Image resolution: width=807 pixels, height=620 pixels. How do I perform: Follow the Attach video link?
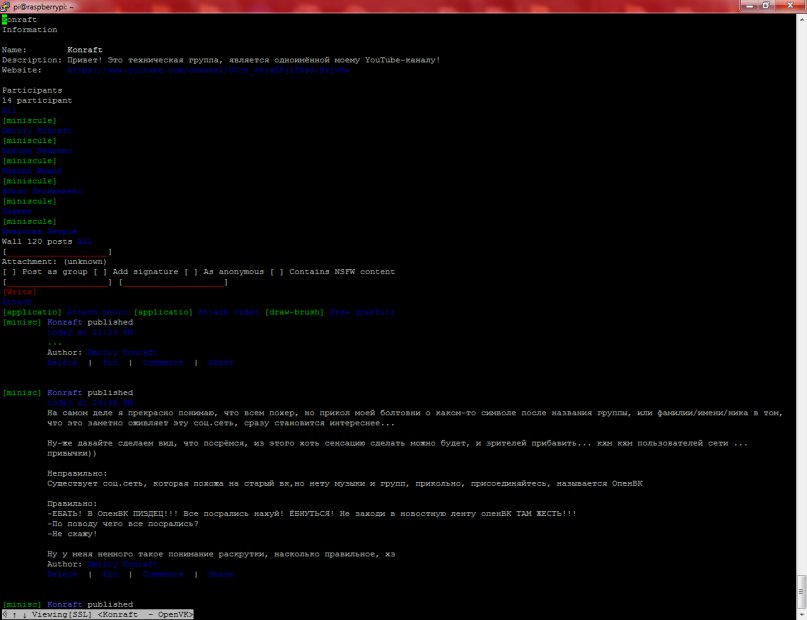[x=229, y=312]
